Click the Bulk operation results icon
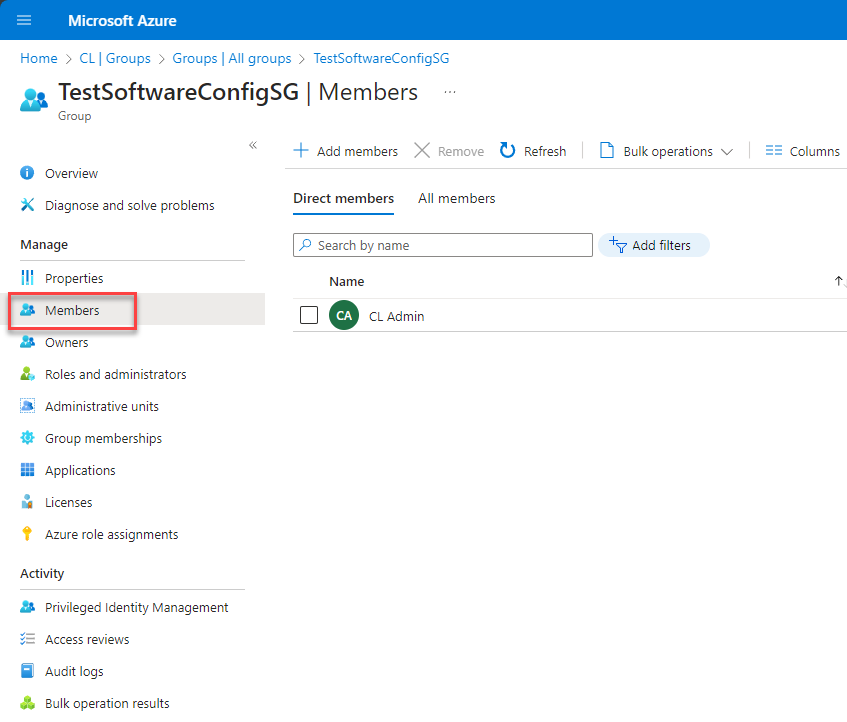This screenshot has width=847, height=722. 27,703
